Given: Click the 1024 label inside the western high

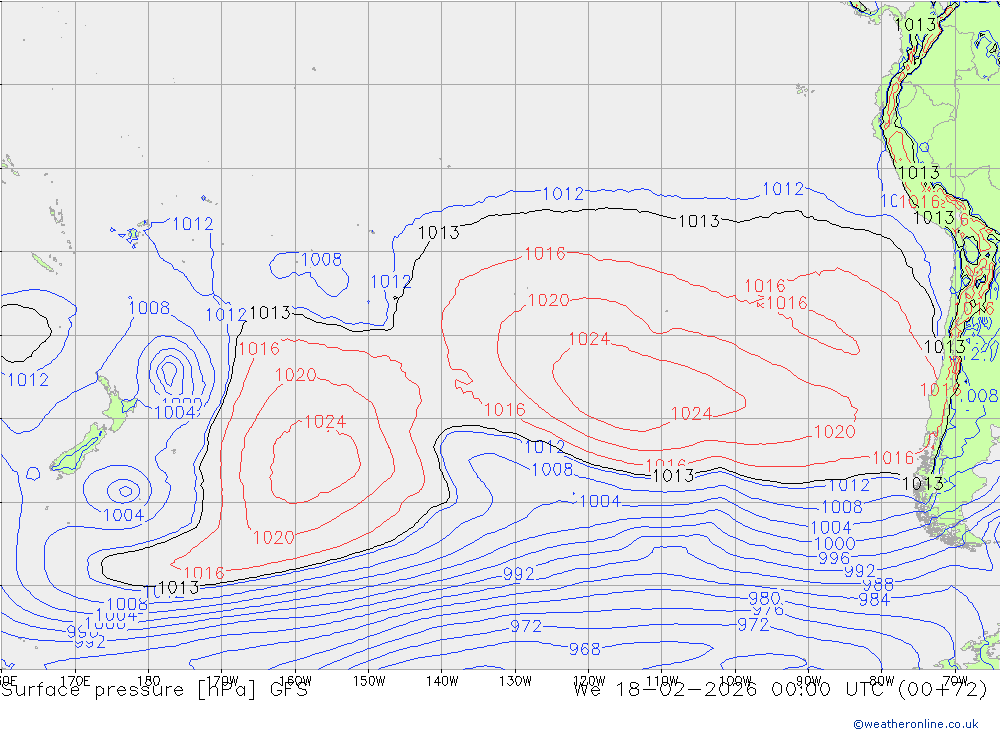Looking at the screenshot, I should click(x=325, y=422).
